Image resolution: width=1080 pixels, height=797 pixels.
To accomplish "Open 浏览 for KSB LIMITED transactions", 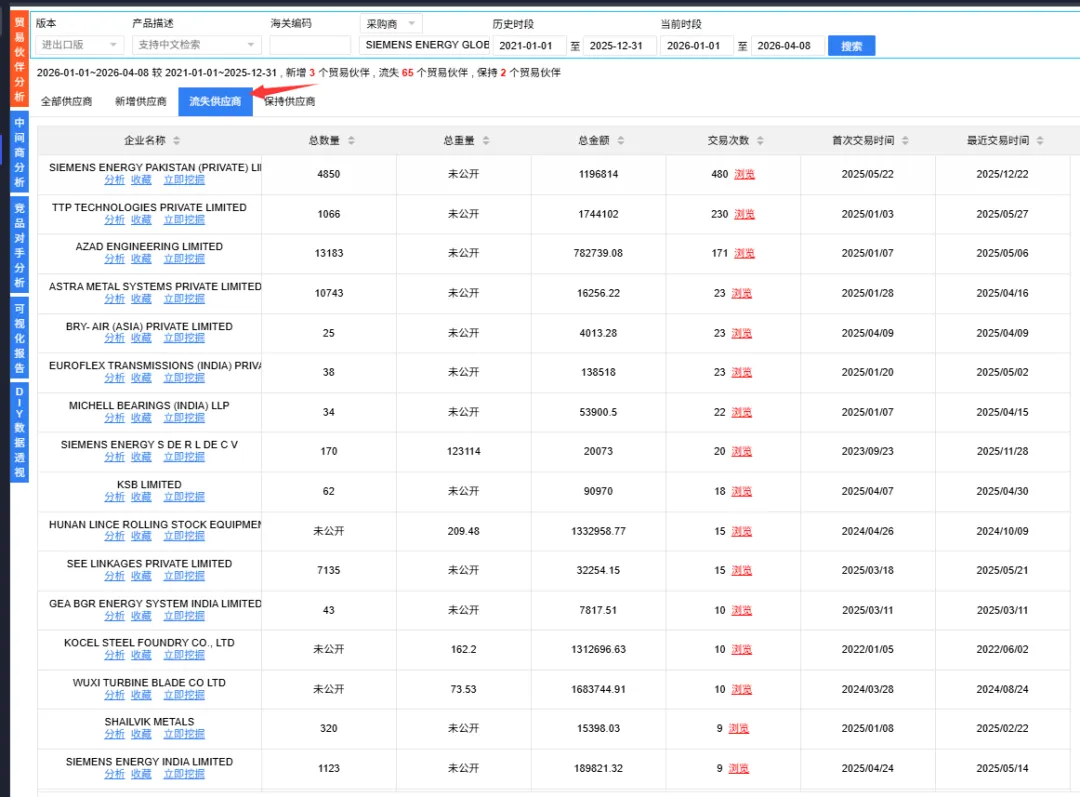I will [739, 490].
